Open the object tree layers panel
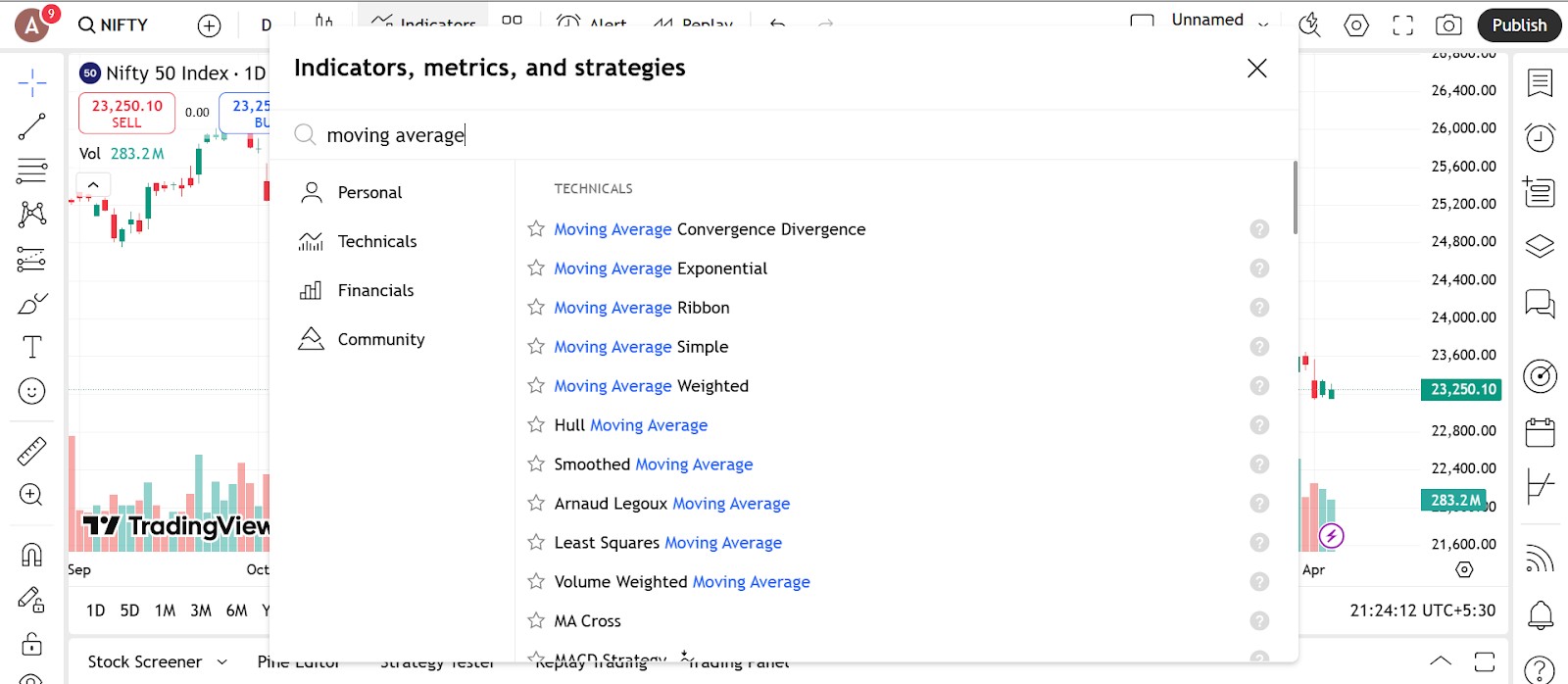The image size is (1568, 684). (x=1540, y=246)
